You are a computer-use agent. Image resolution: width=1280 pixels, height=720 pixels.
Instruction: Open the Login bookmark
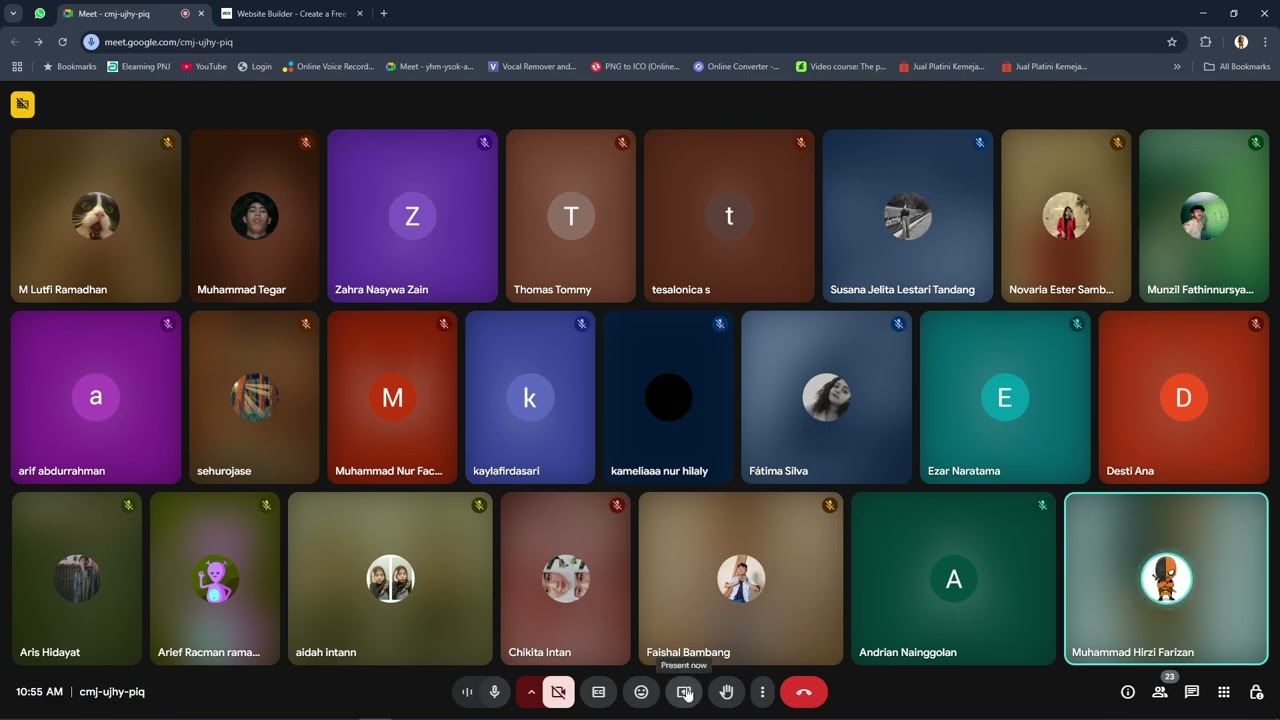(254, 67)
